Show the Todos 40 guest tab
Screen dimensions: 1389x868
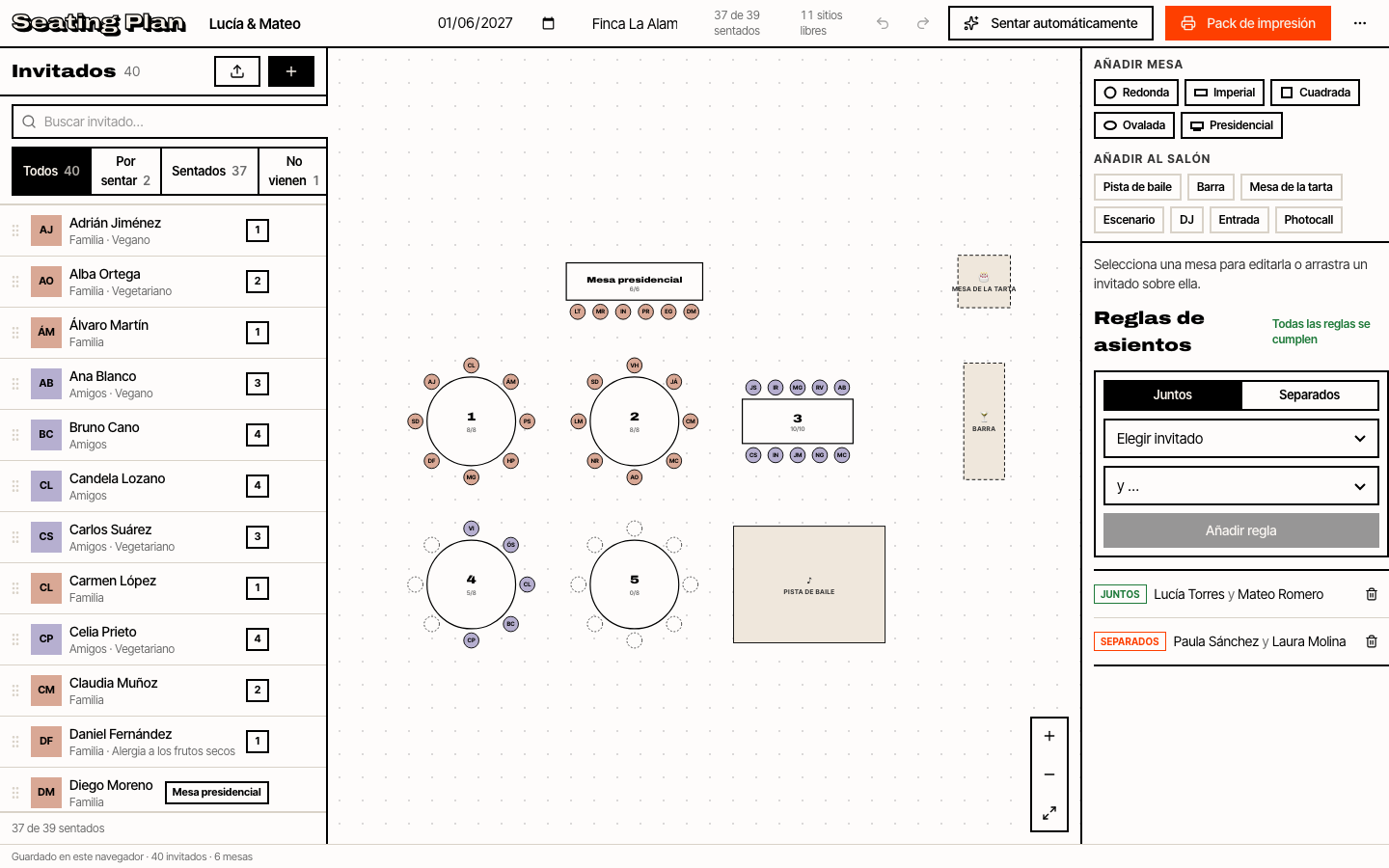click(x=51, y=171)
